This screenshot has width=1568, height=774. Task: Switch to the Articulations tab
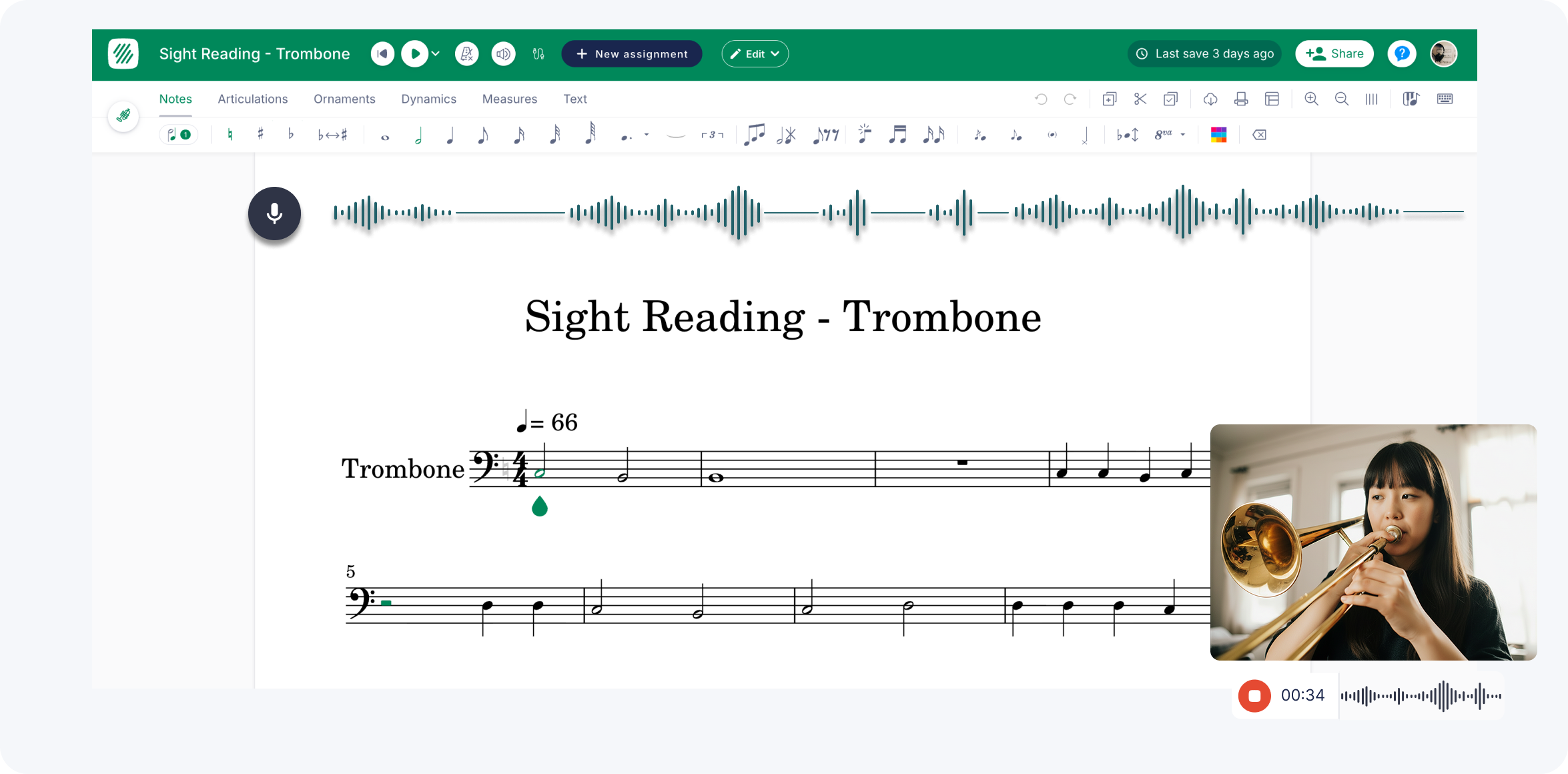coord(252,99)
